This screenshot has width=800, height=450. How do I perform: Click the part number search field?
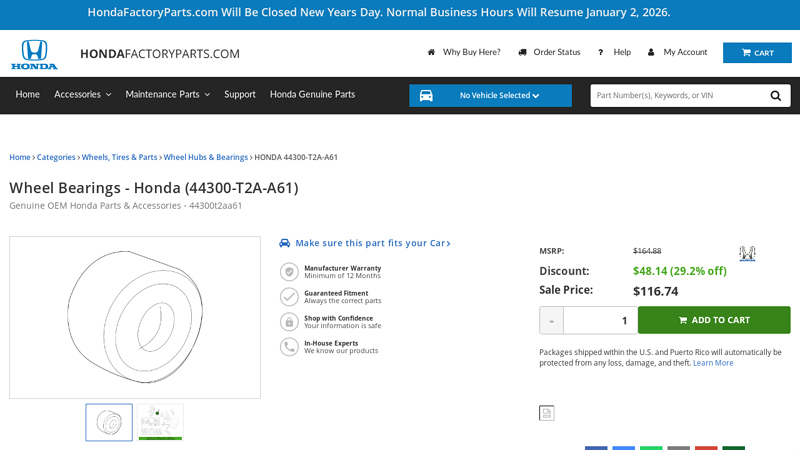[x=675, y=96]
